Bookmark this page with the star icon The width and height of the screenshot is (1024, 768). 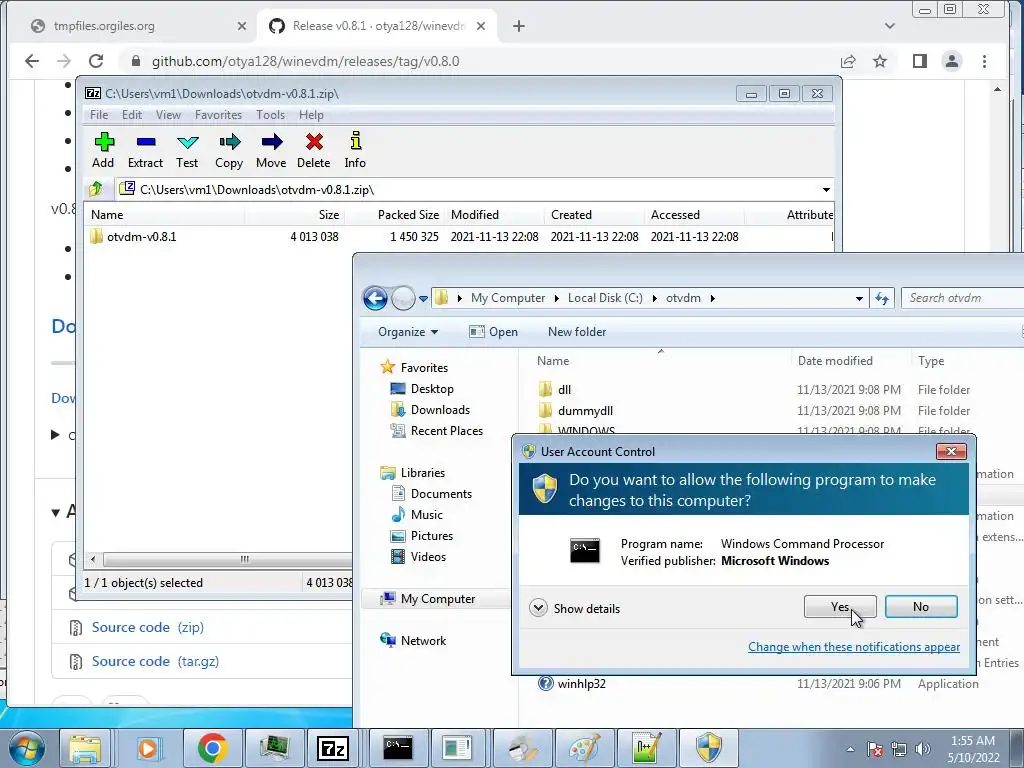point(880,61)
